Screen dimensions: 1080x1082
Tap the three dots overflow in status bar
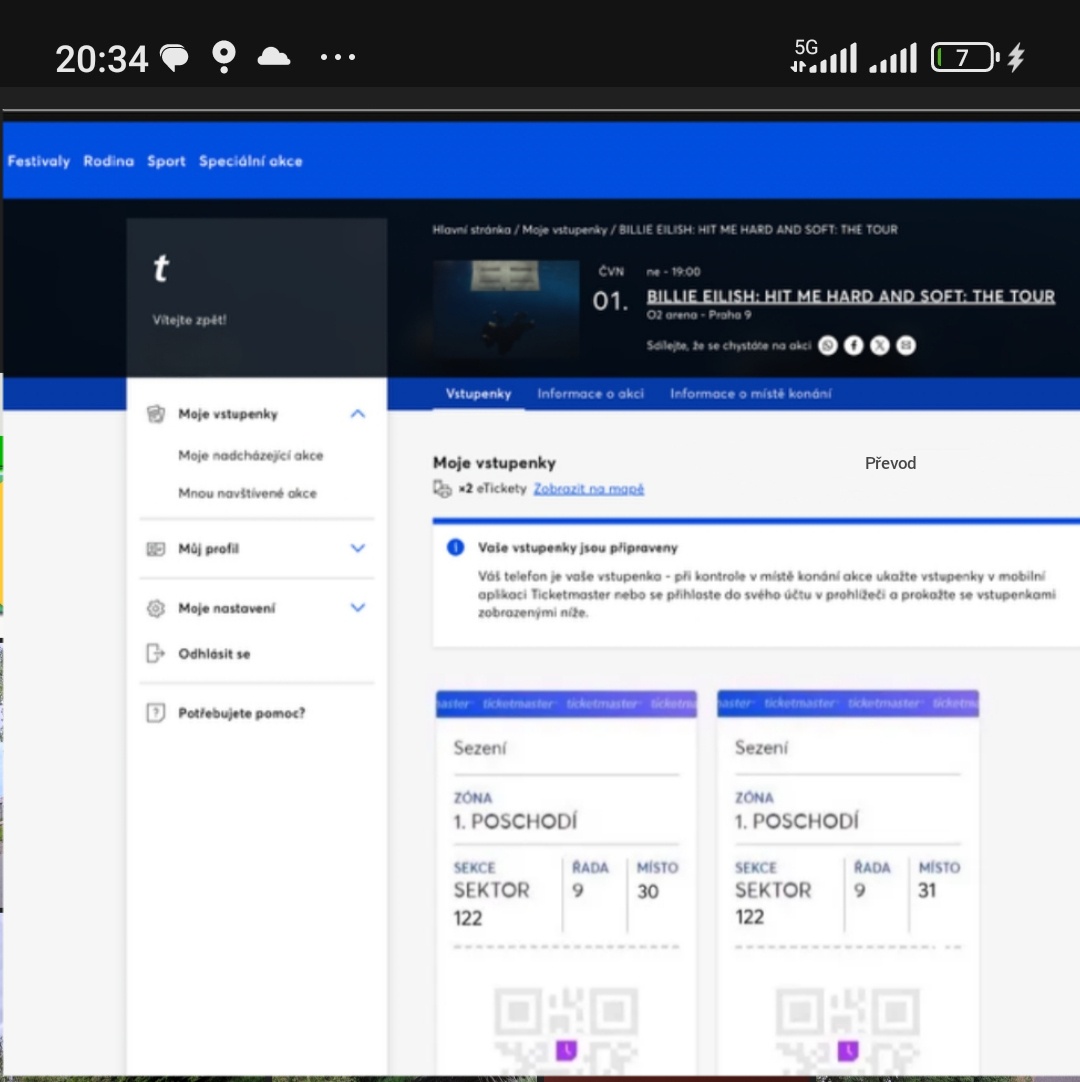coord(337,57)
